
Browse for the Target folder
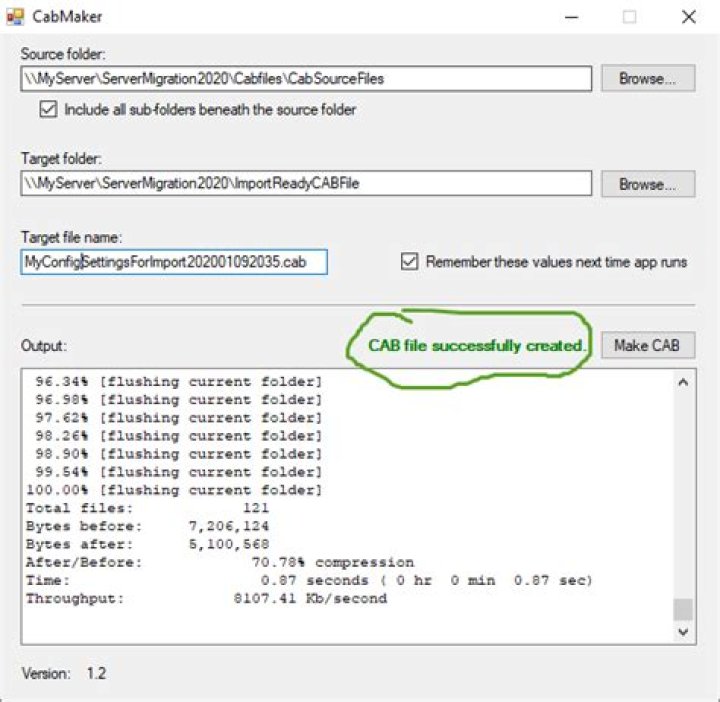[x=648, y=184]
